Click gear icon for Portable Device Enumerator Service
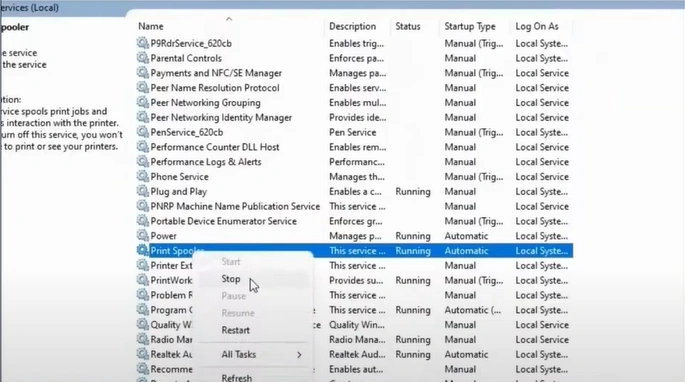The height and width of the screenshot is (382, 685). (x=142, y=221)
